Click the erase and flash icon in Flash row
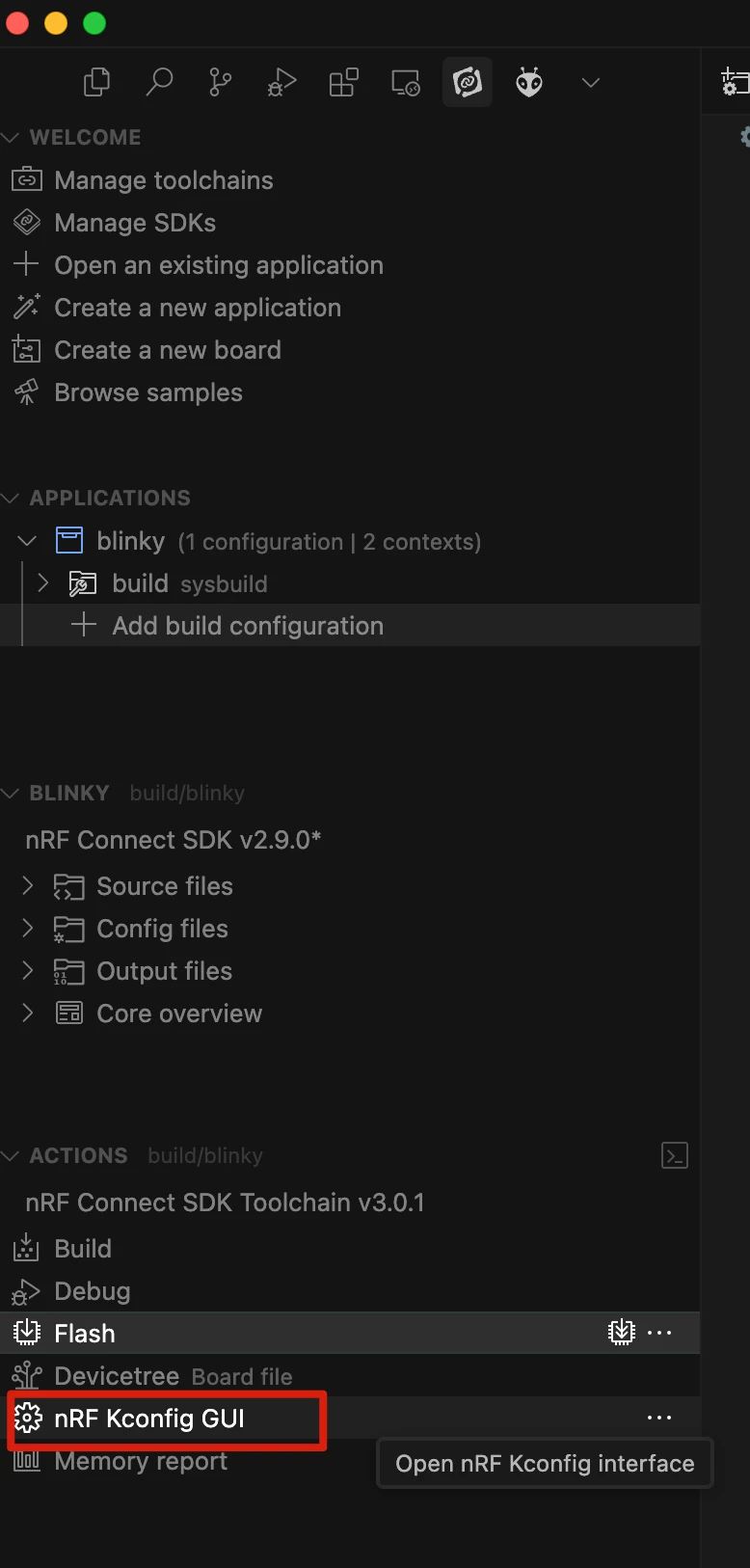This screenshot has width=750, height=1568. (x=622, y=1333)
